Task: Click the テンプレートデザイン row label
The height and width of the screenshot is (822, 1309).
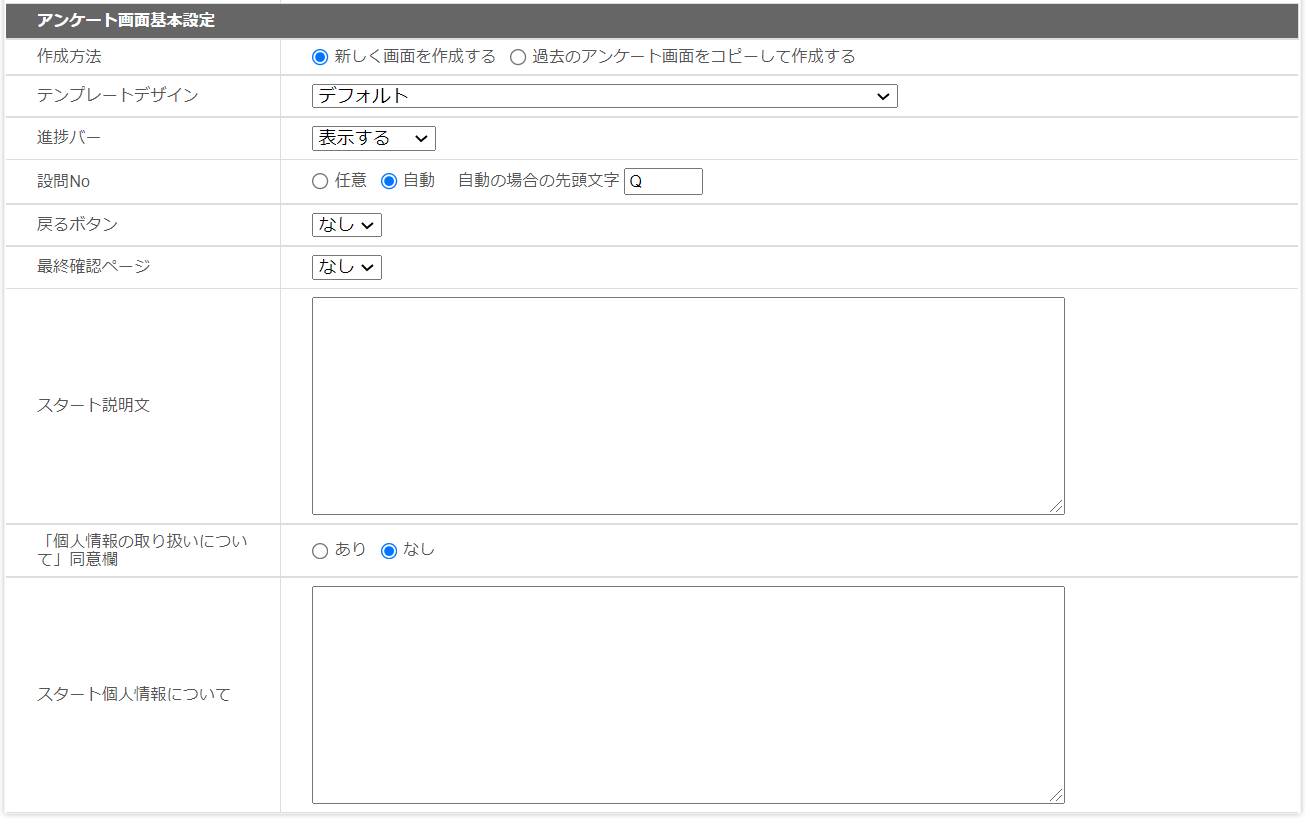Action: click(117, 96)
